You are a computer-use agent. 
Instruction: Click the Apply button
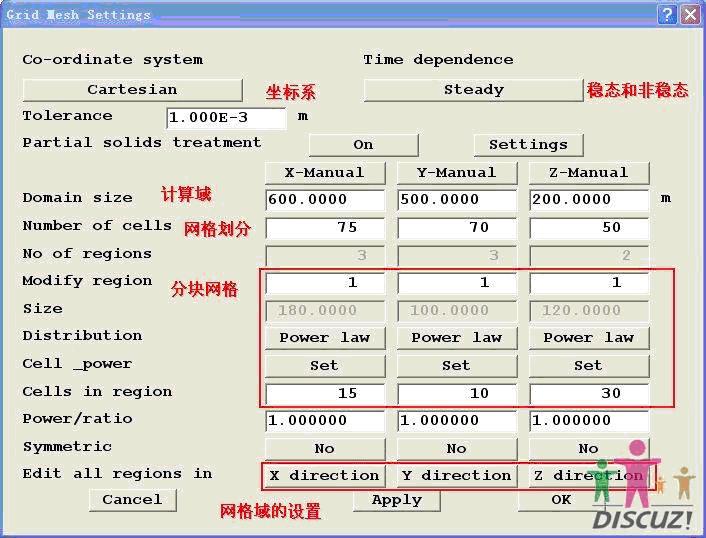396,500
